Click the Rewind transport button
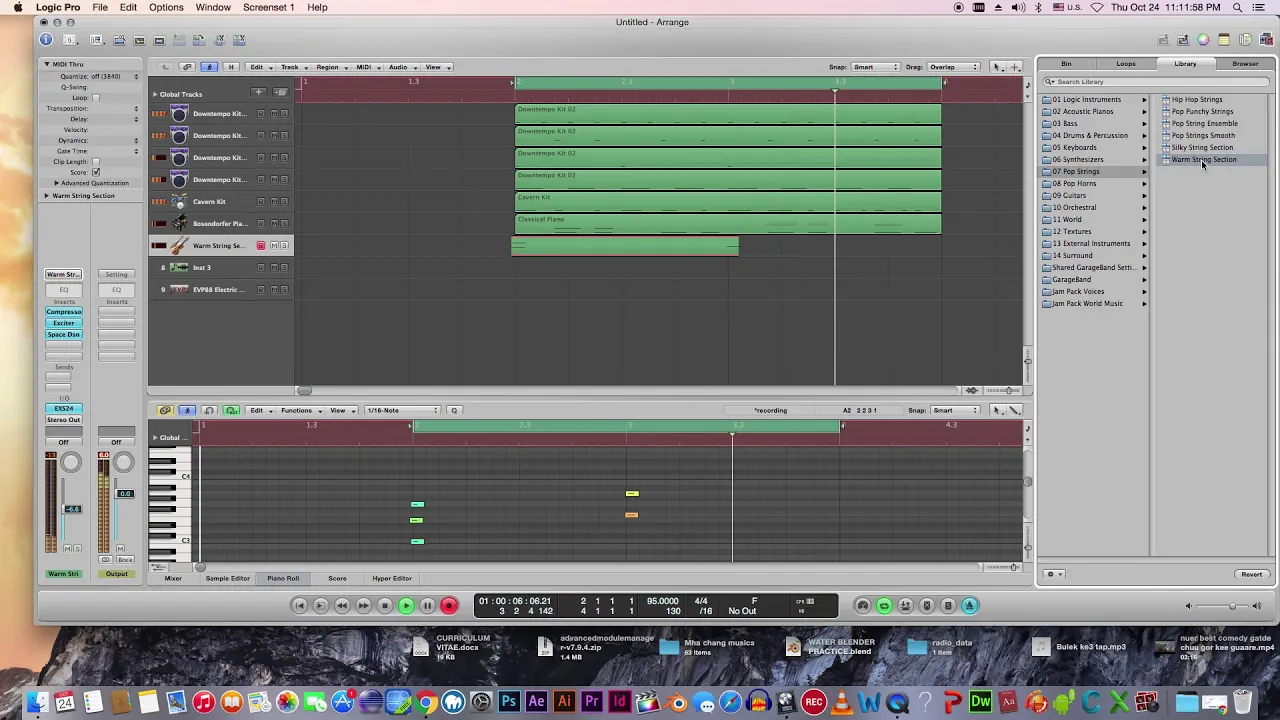The width and height of the screenshot is (1280, 720). [x=342, y=605]
